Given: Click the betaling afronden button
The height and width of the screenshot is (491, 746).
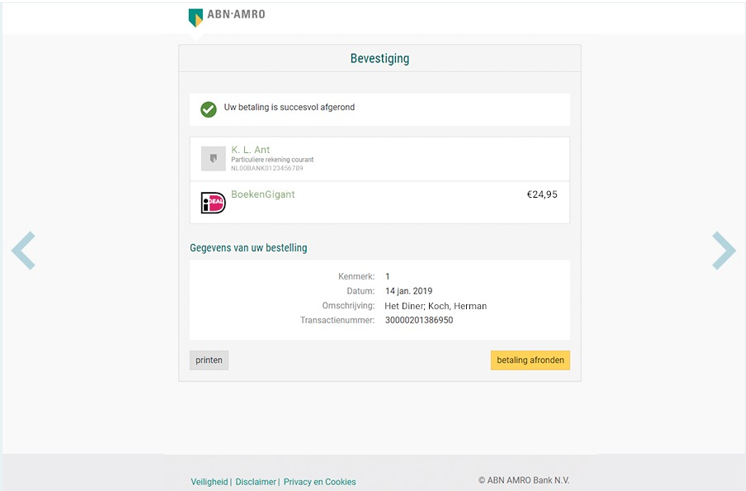Looking at the screenshot, I should coord(530,360).
